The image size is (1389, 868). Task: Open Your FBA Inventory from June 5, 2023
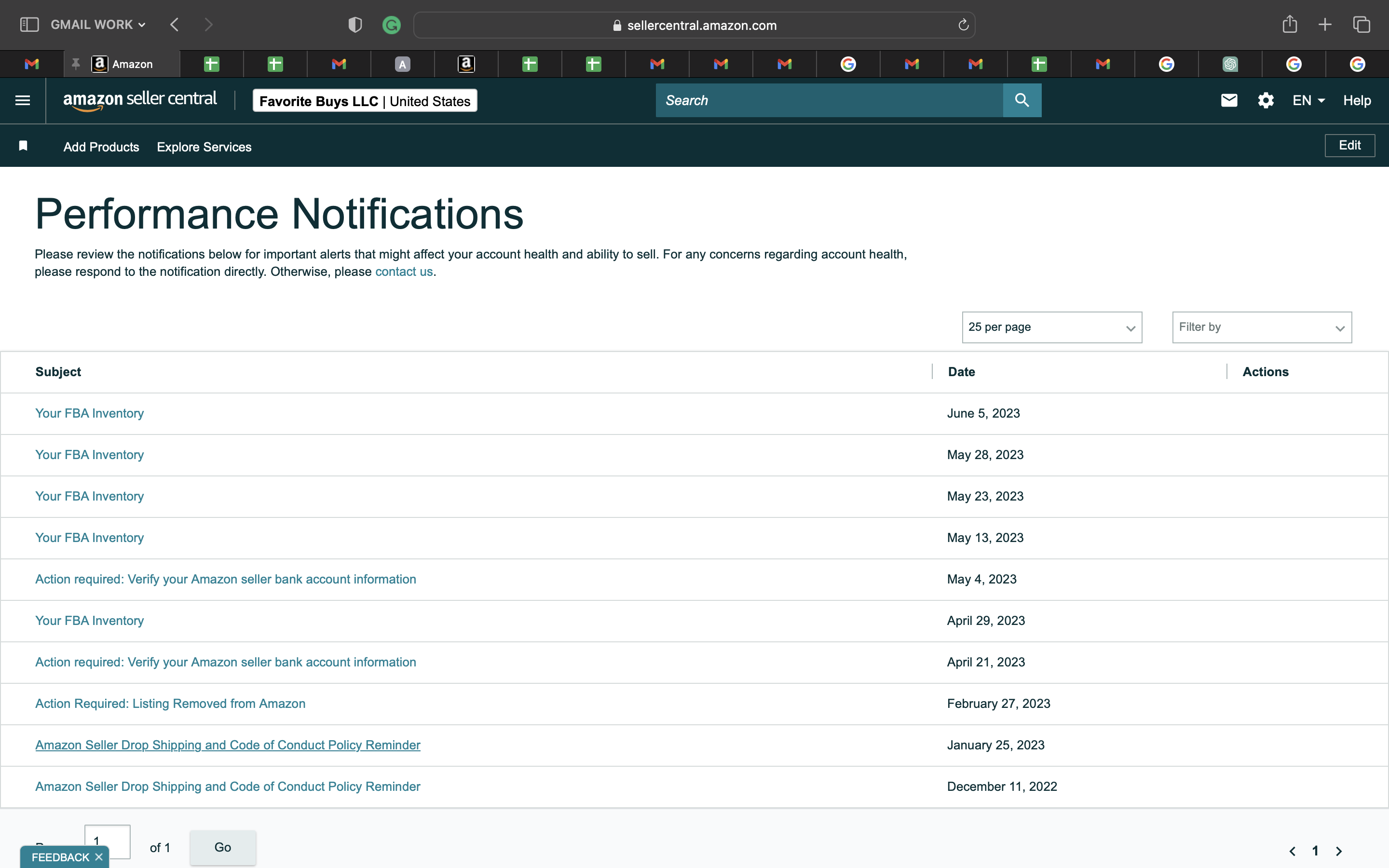(90, 413)
